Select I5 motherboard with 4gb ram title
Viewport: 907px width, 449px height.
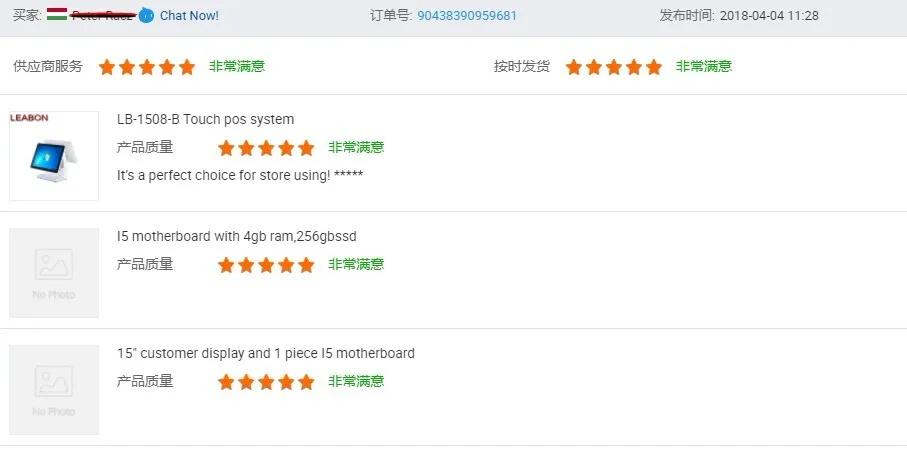click(x=236, y=236)
